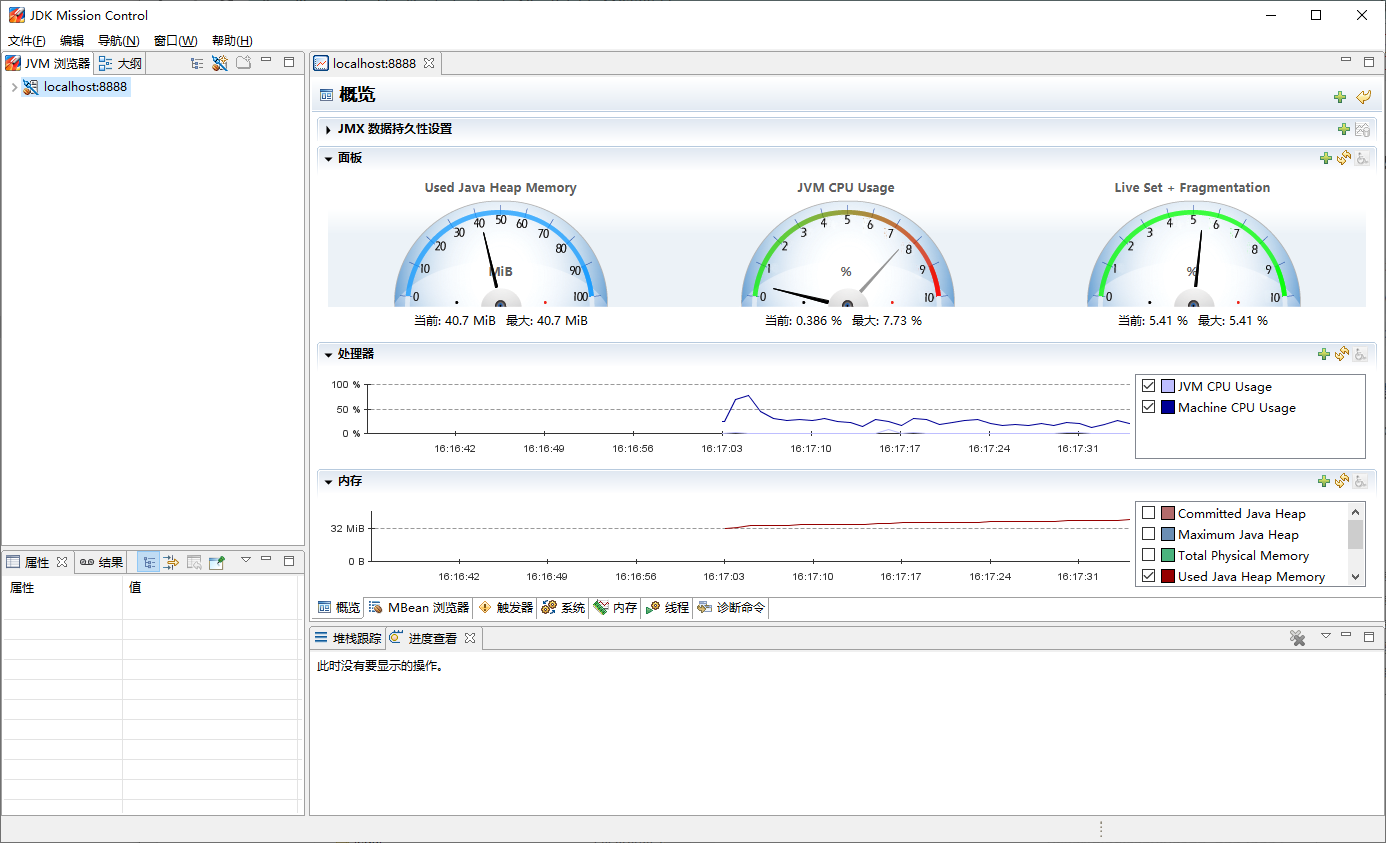Click the tree layout icon in JVM 浏览器 toolbar
1386x843 pixels.
tap(197, 63)
